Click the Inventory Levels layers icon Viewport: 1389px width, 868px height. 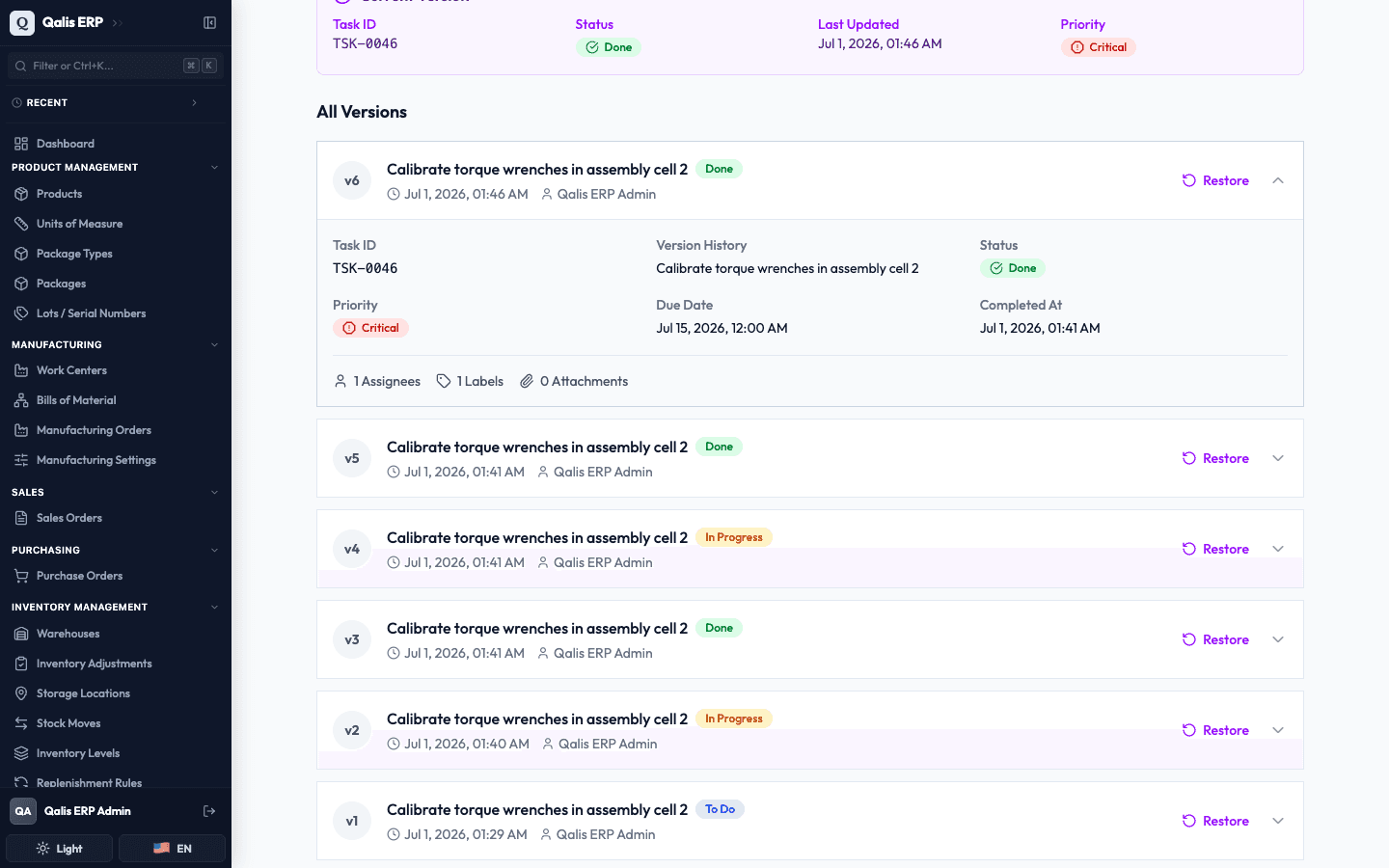click(21, 753)
